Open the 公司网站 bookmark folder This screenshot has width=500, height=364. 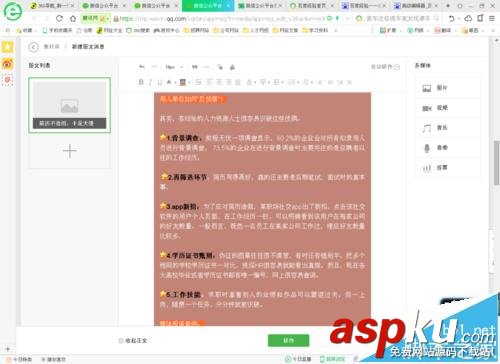(x=226, y=30)
